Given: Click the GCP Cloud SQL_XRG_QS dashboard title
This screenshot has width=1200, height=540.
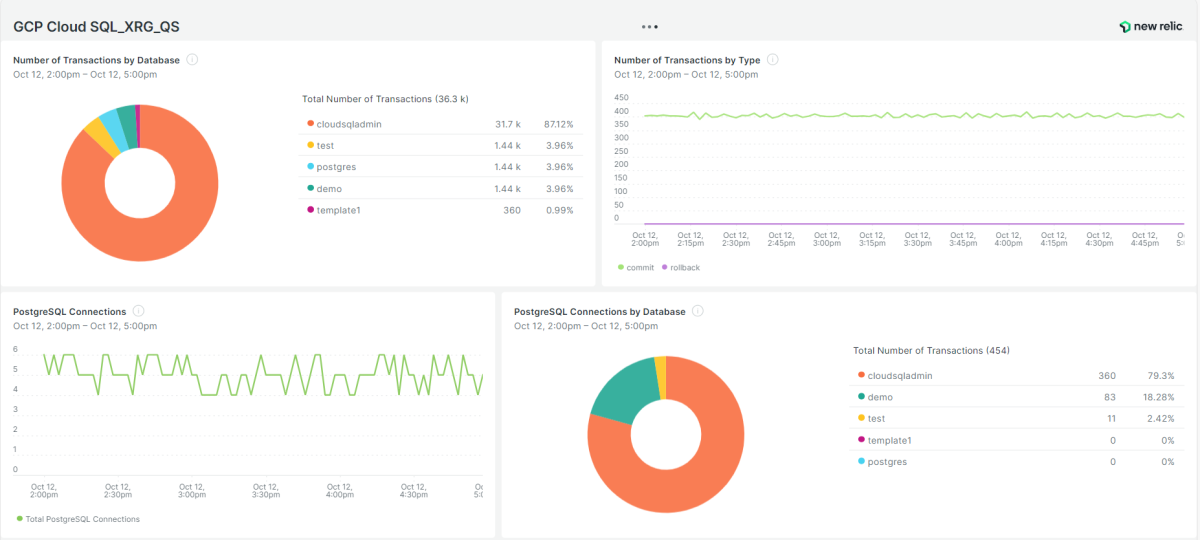Looking at the screenshot, I should [96, 27].
